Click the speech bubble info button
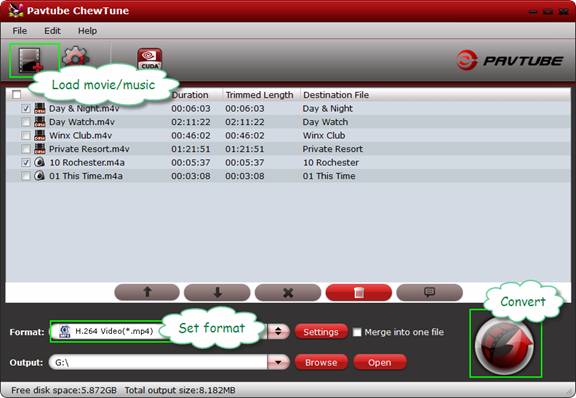The height and width of the screenshot is (398, 576). (x=429, y=293)
